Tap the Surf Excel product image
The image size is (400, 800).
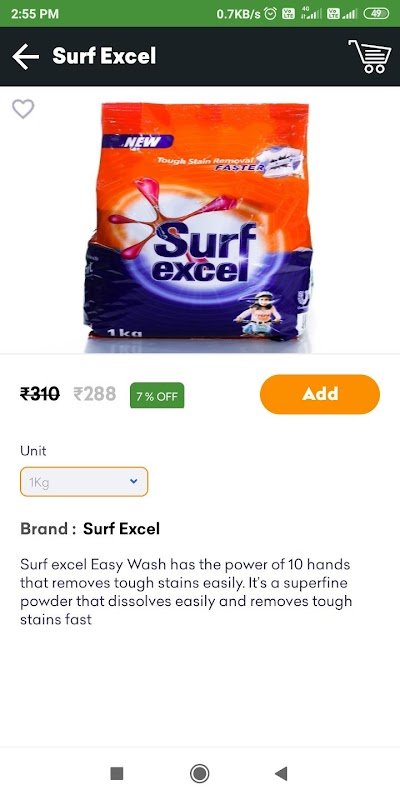click(198, 221)
